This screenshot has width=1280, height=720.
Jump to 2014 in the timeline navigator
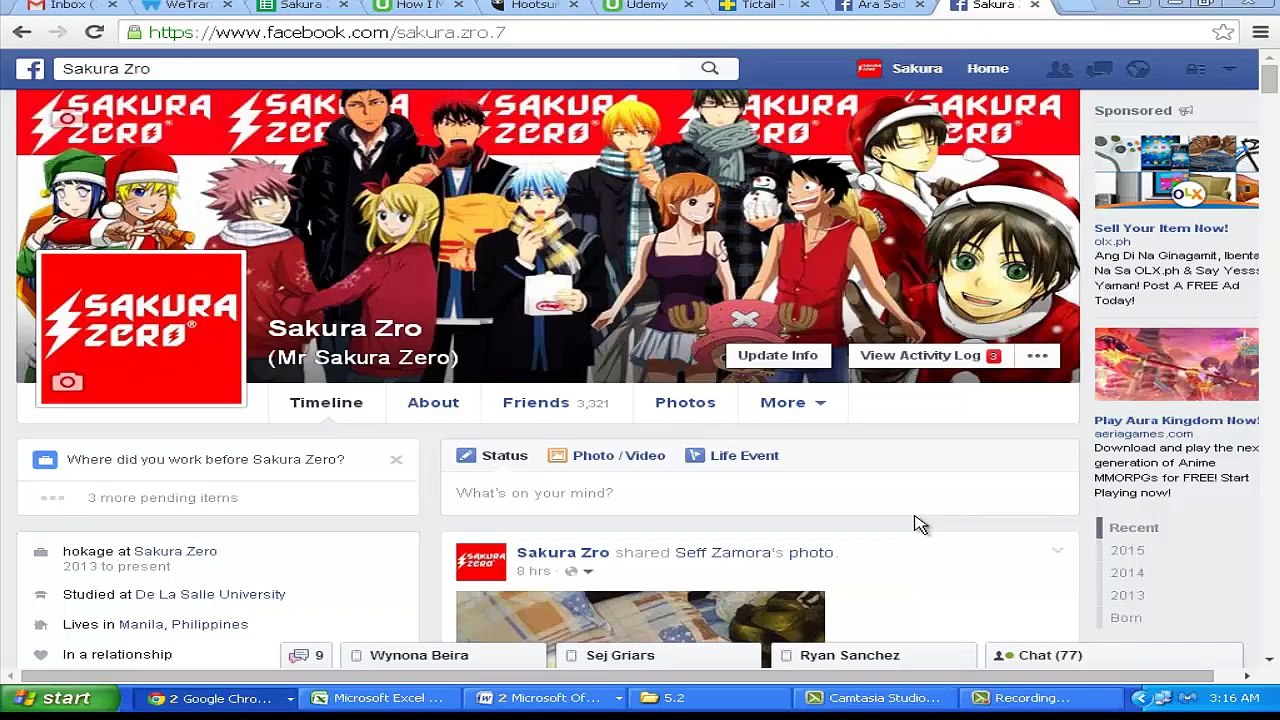pos(1127,572)
